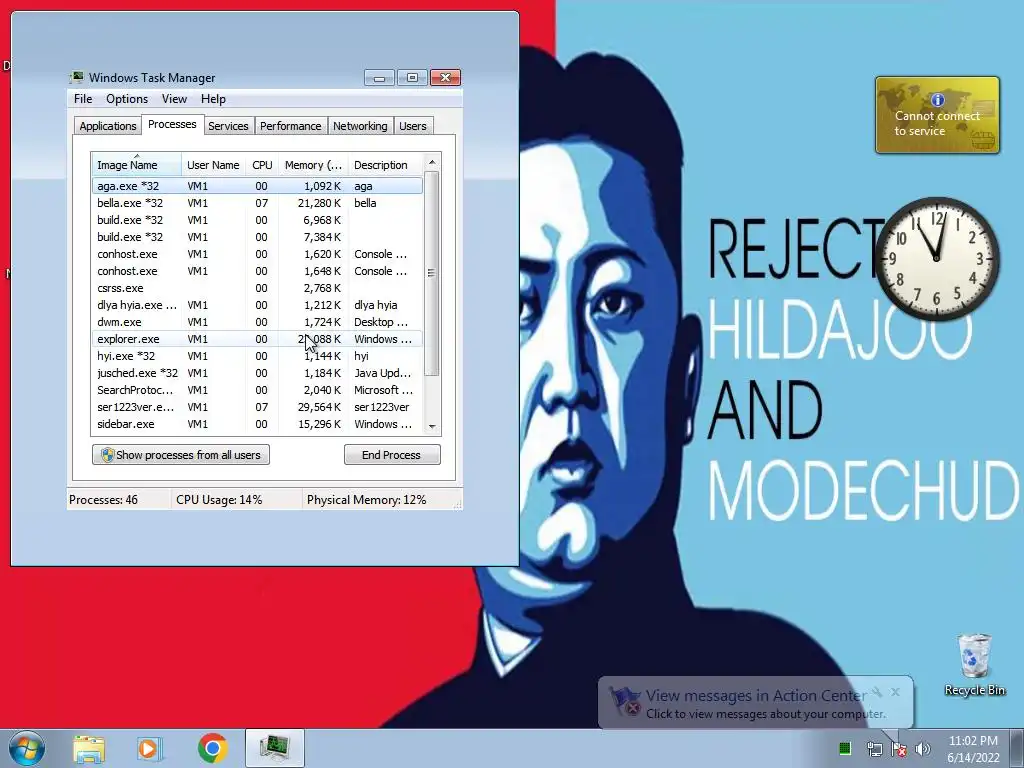Sort by the Image Name column

[136, 165]
